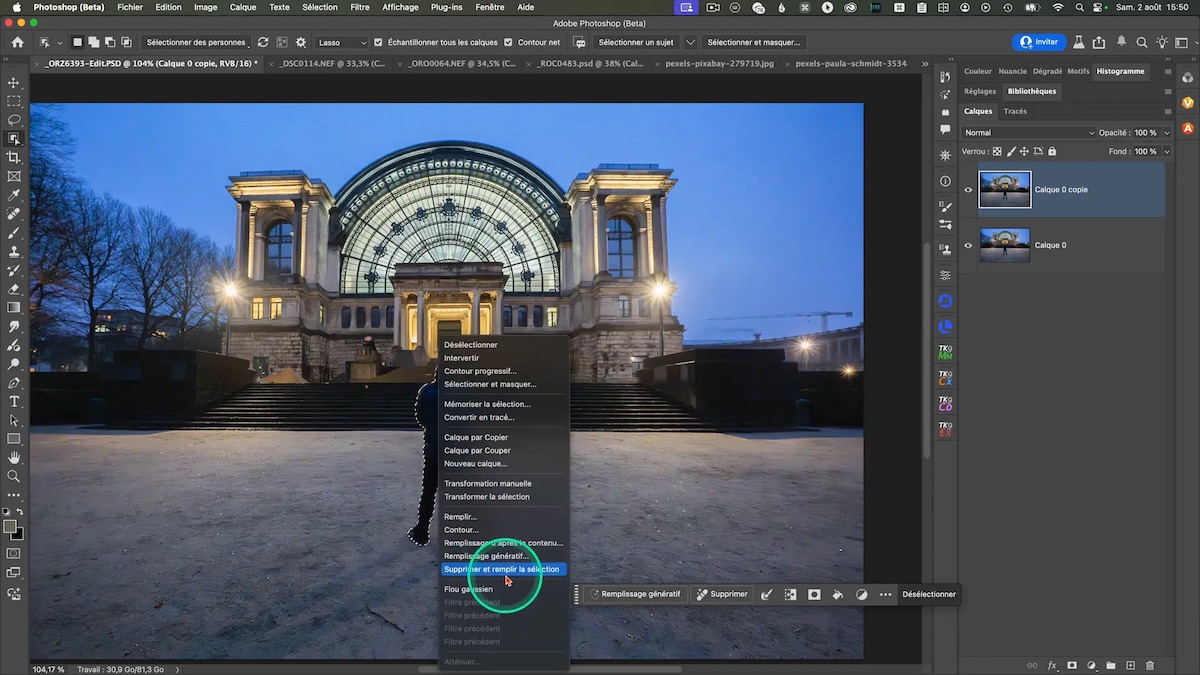Click the share icon next to Inviter

point(1099,43)
